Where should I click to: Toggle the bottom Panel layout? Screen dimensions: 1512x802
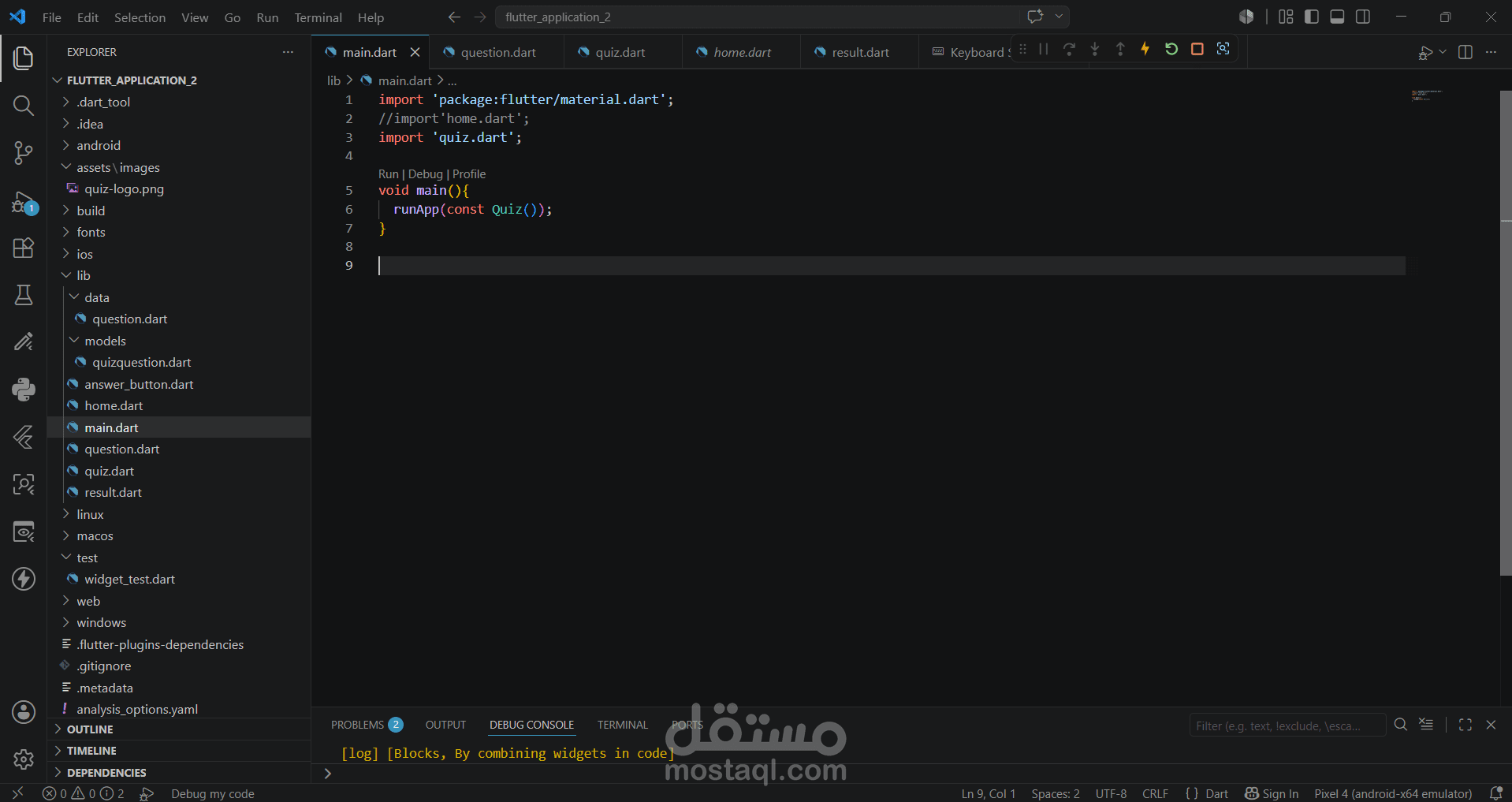(1337, 17)
